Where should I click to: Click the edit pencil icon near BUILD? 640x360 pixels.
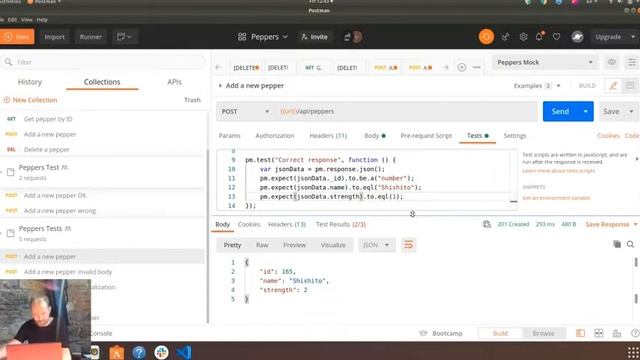click(613, 86)
